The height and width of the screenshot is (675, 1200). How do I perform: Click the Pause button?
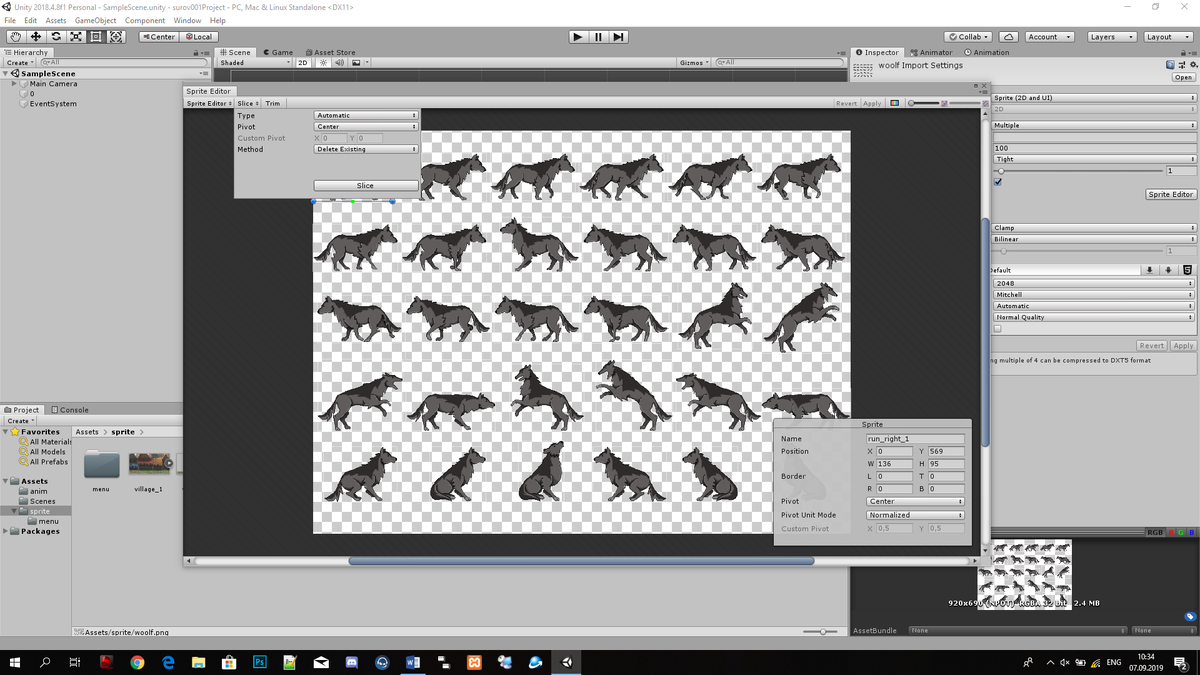click(598, 37)
